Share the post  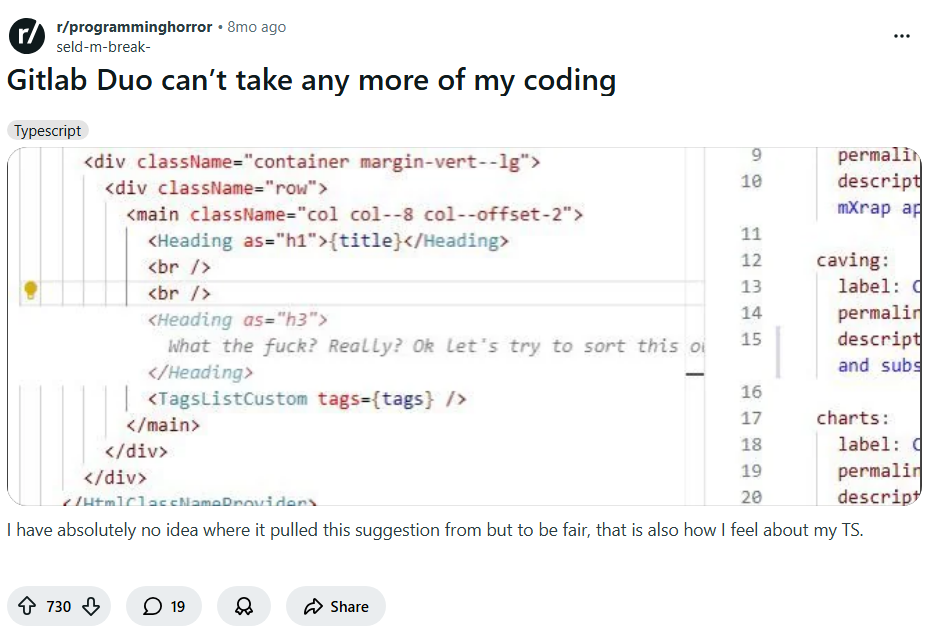click(335, 606)
